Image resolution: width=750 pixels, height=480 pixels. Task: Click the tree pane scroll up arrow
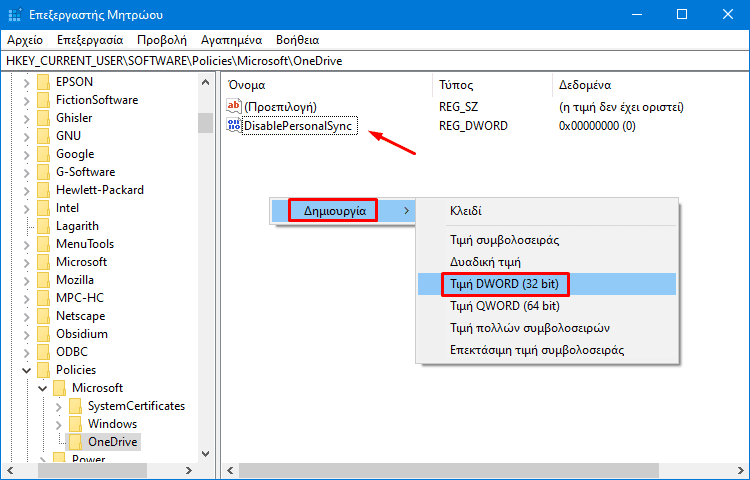(206, 82)
